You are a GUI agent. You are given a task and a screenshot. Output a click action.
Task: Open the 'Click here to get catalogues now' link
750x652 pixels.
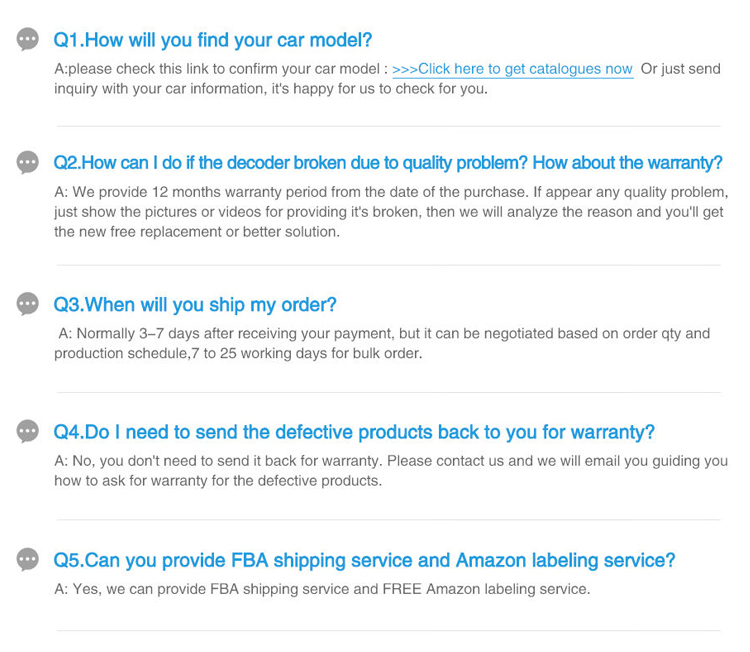512,69
